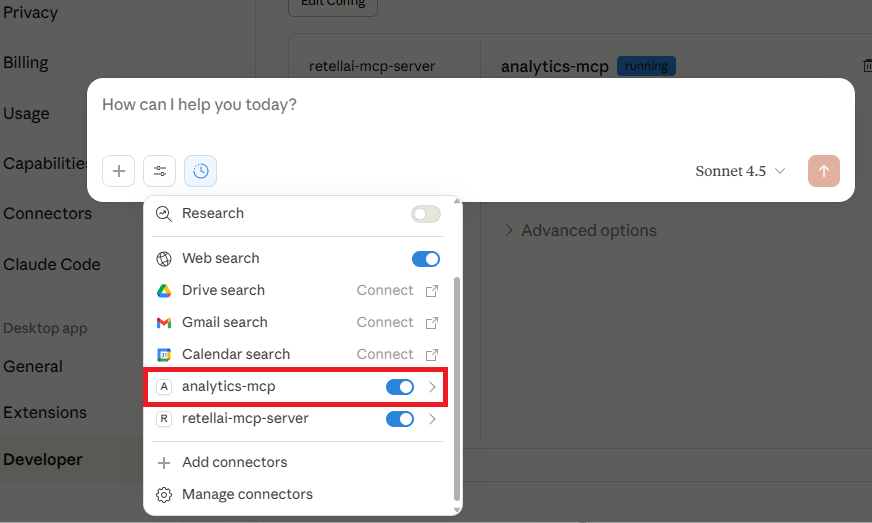This screenshot has width=872, height=523.
Task: Click the plus attachment icon in chat box
Action: coord(118,171)
